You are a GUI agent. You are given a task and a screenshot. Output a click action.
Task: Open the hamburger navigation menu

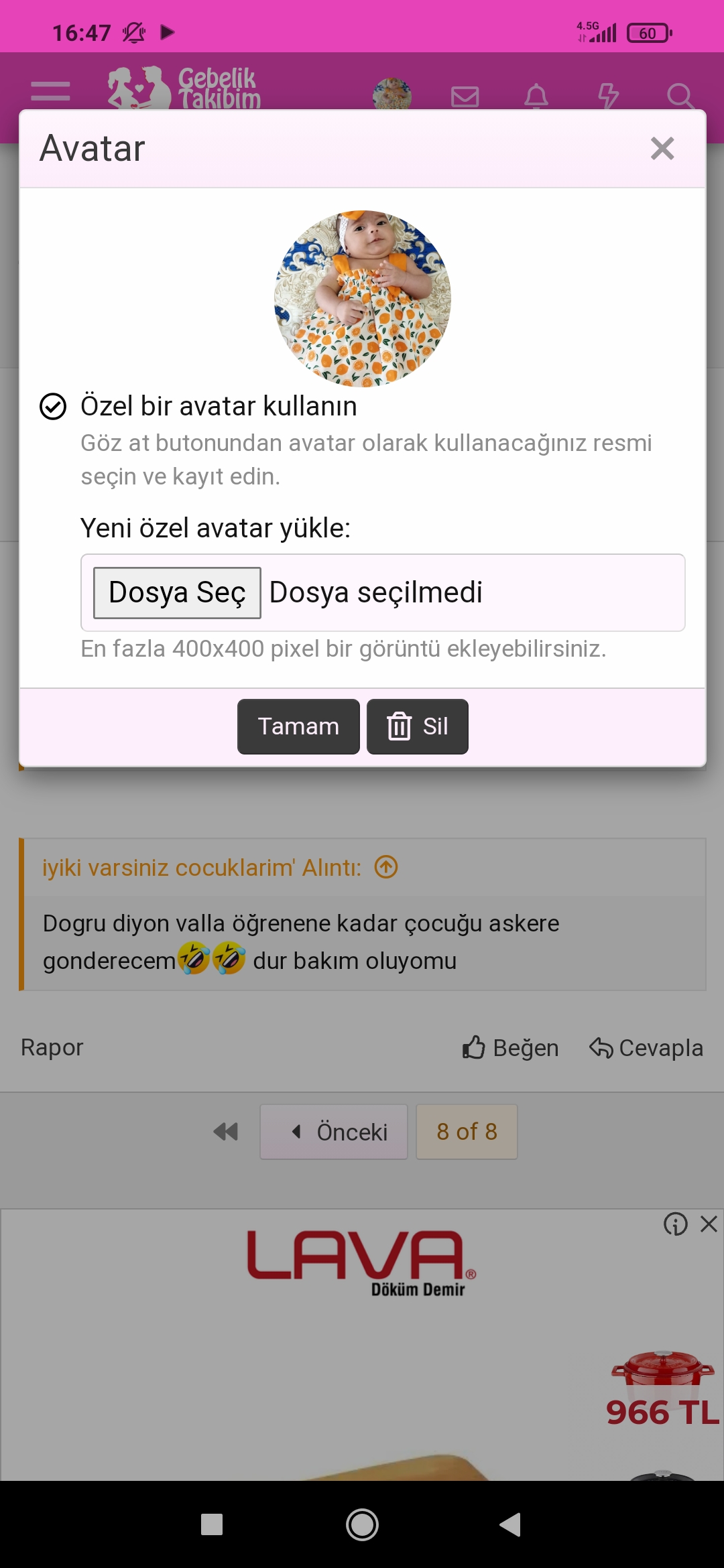click(x=50, y=91)
